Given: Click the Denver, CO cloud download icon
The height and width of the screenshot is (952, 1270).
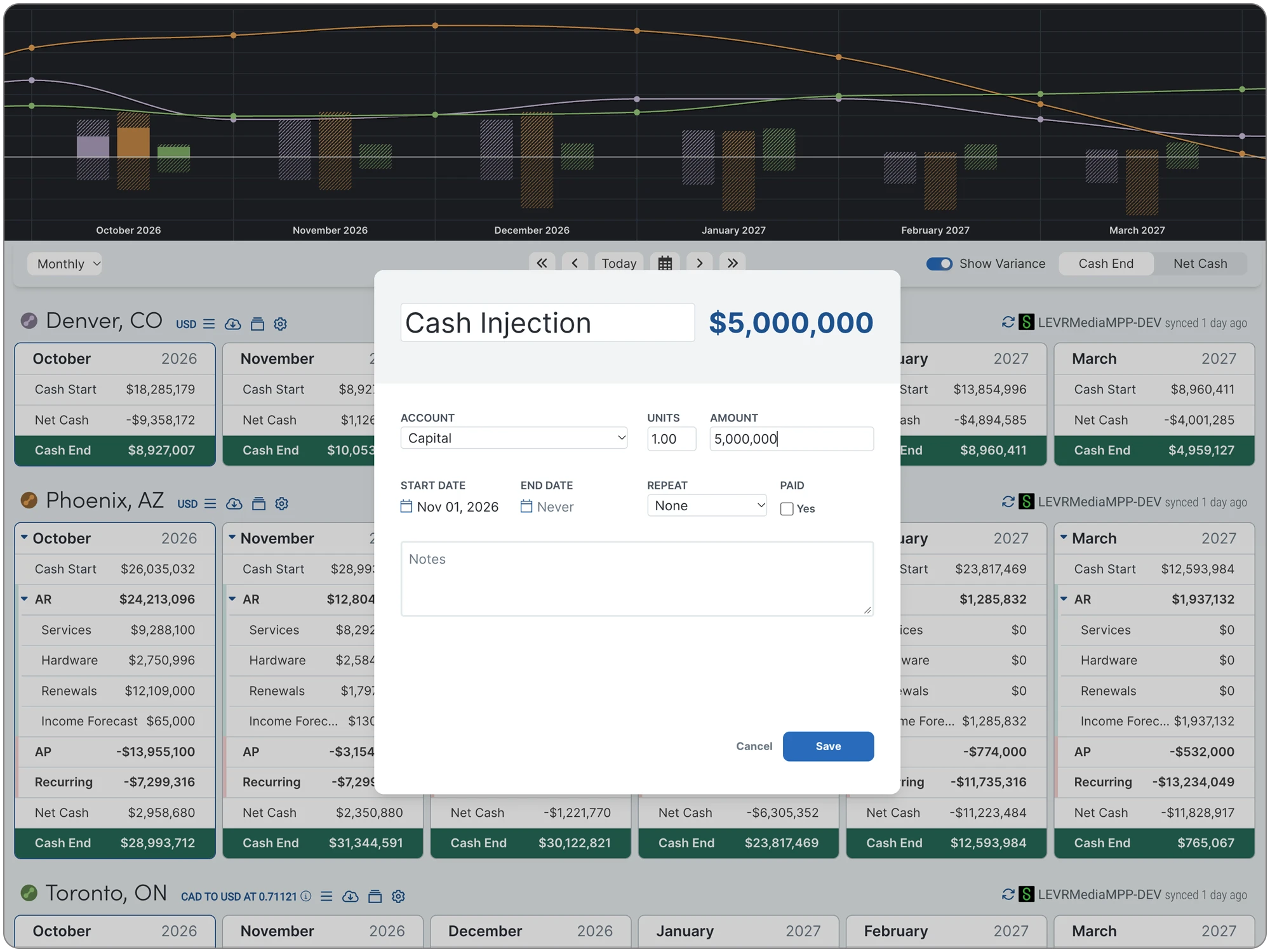Looking at the screenshot, I should point(233,324).
